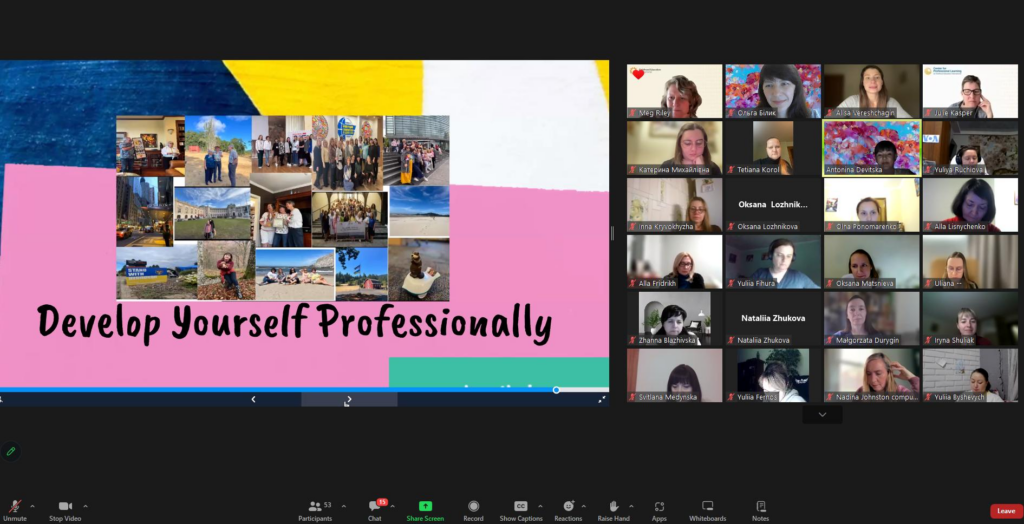Go to next slide in presentation
Screen dimensions: 1024x524
(x=348, y=399)
